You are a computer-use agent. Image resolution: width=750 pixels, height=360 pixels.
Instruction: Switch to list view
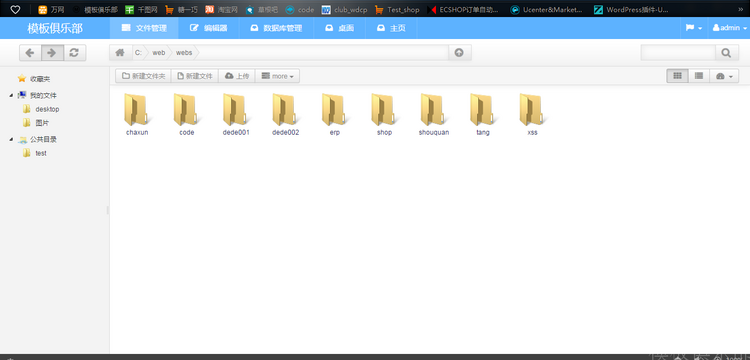[699, 76]
